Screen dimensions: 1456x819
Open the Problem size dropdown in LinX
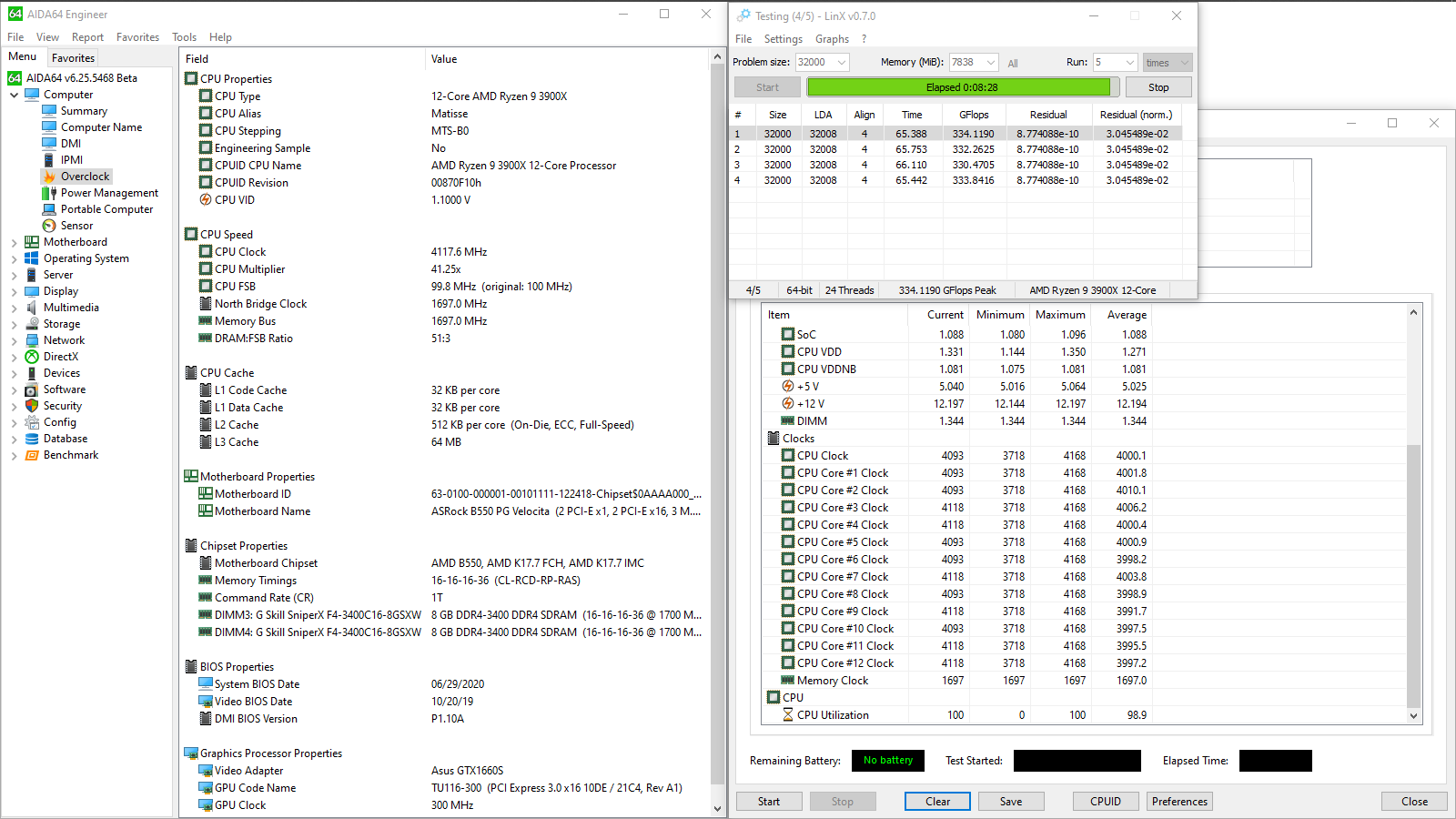[842, 63]
